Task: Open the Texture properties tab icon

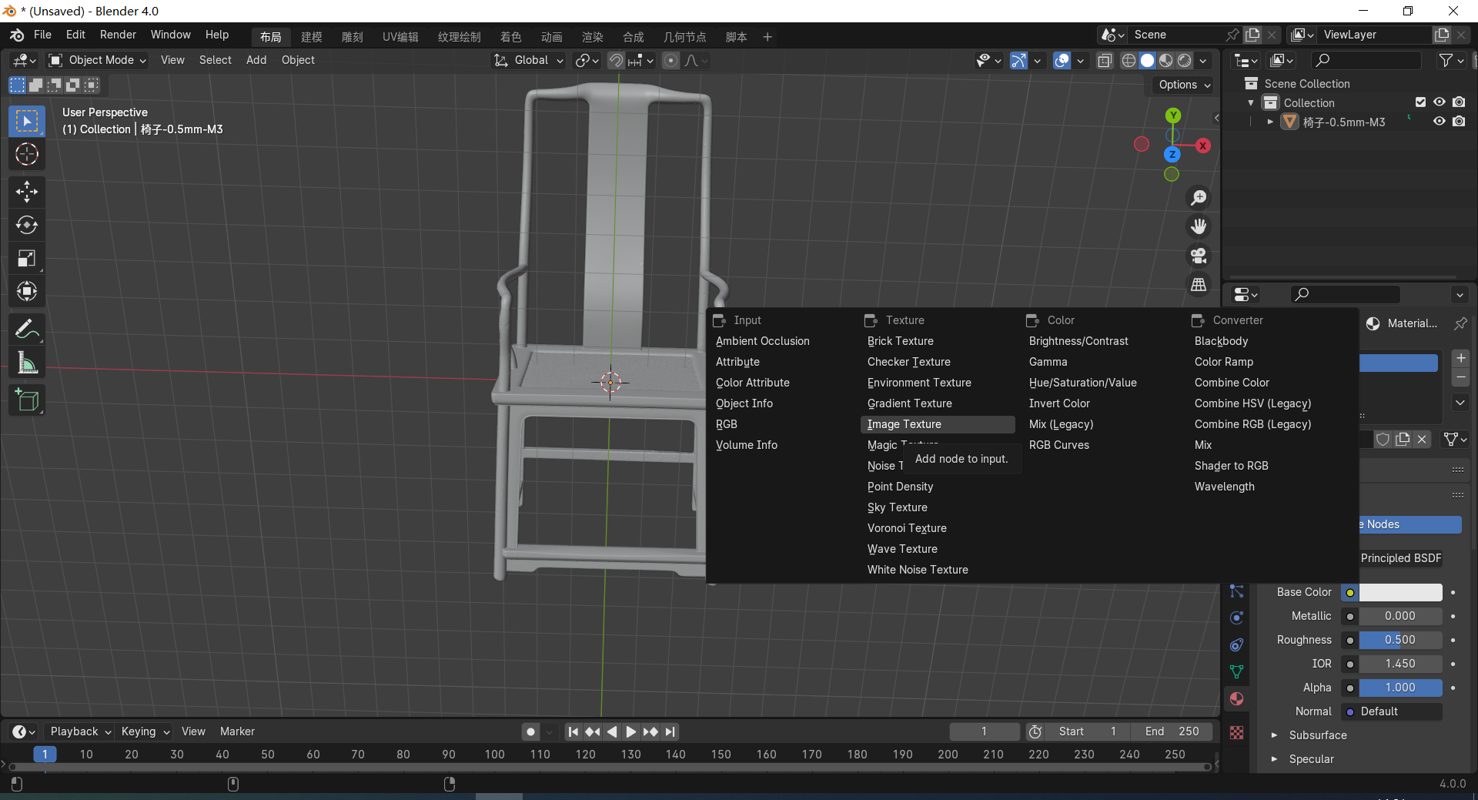Action: 1237,733
